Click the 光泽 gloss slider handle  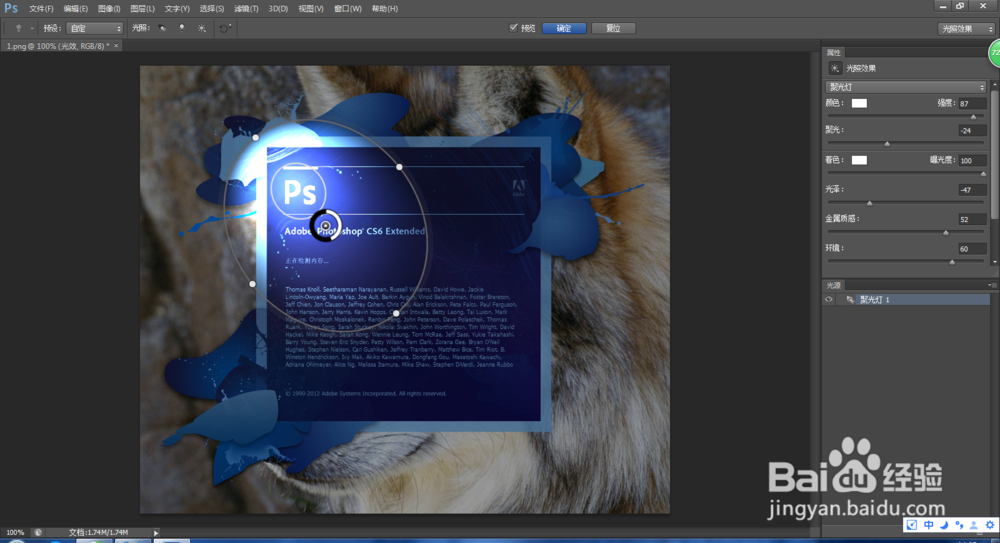point(869,203)
